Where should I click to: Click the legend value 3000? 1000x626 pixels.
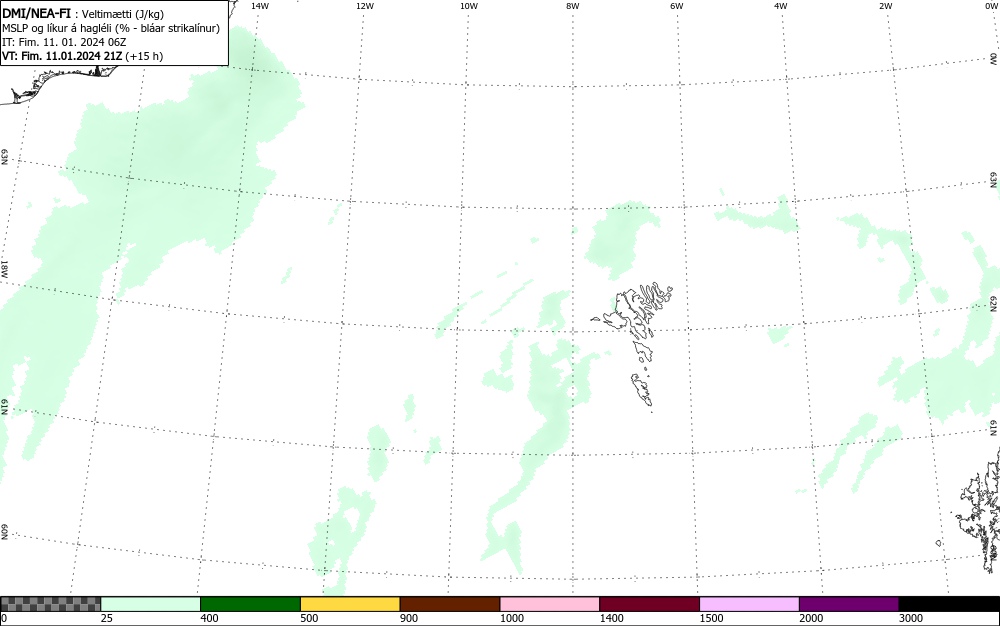(911, 618)
